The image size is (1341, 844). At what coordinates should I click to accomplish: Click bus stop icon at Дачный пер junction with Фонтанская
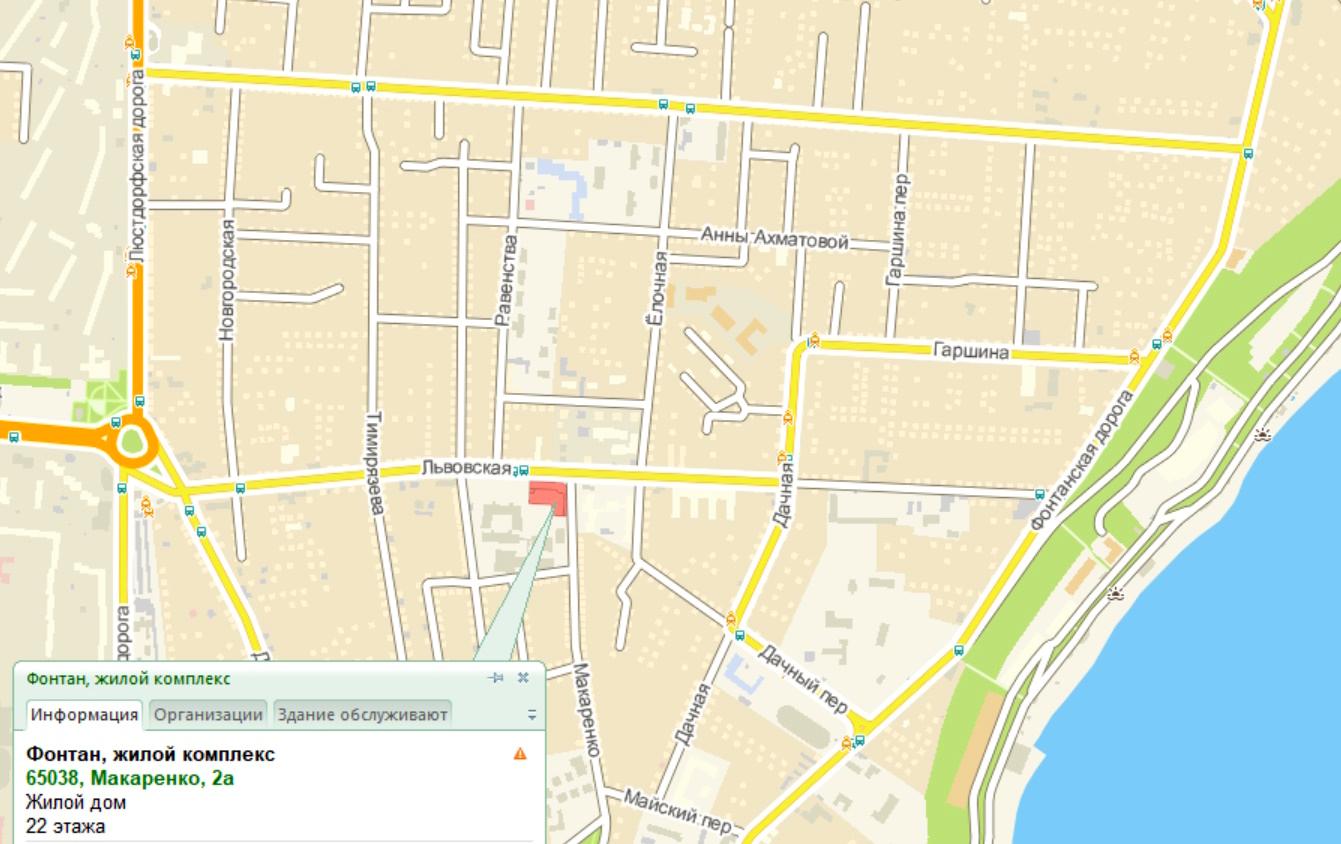point(859,742)
